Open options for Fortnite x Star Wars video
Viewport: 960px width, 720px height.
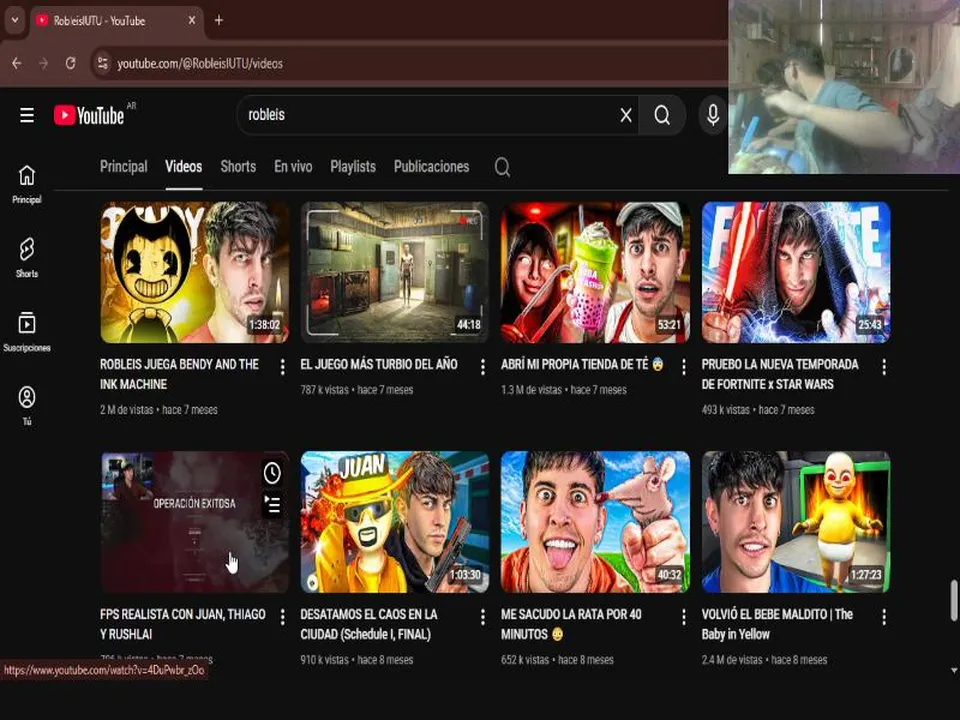tap(883, 367)
